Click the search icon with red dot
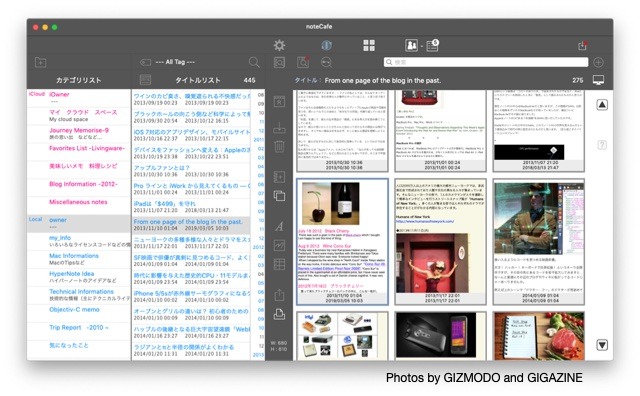640x396 pixels. coord(303,62)
